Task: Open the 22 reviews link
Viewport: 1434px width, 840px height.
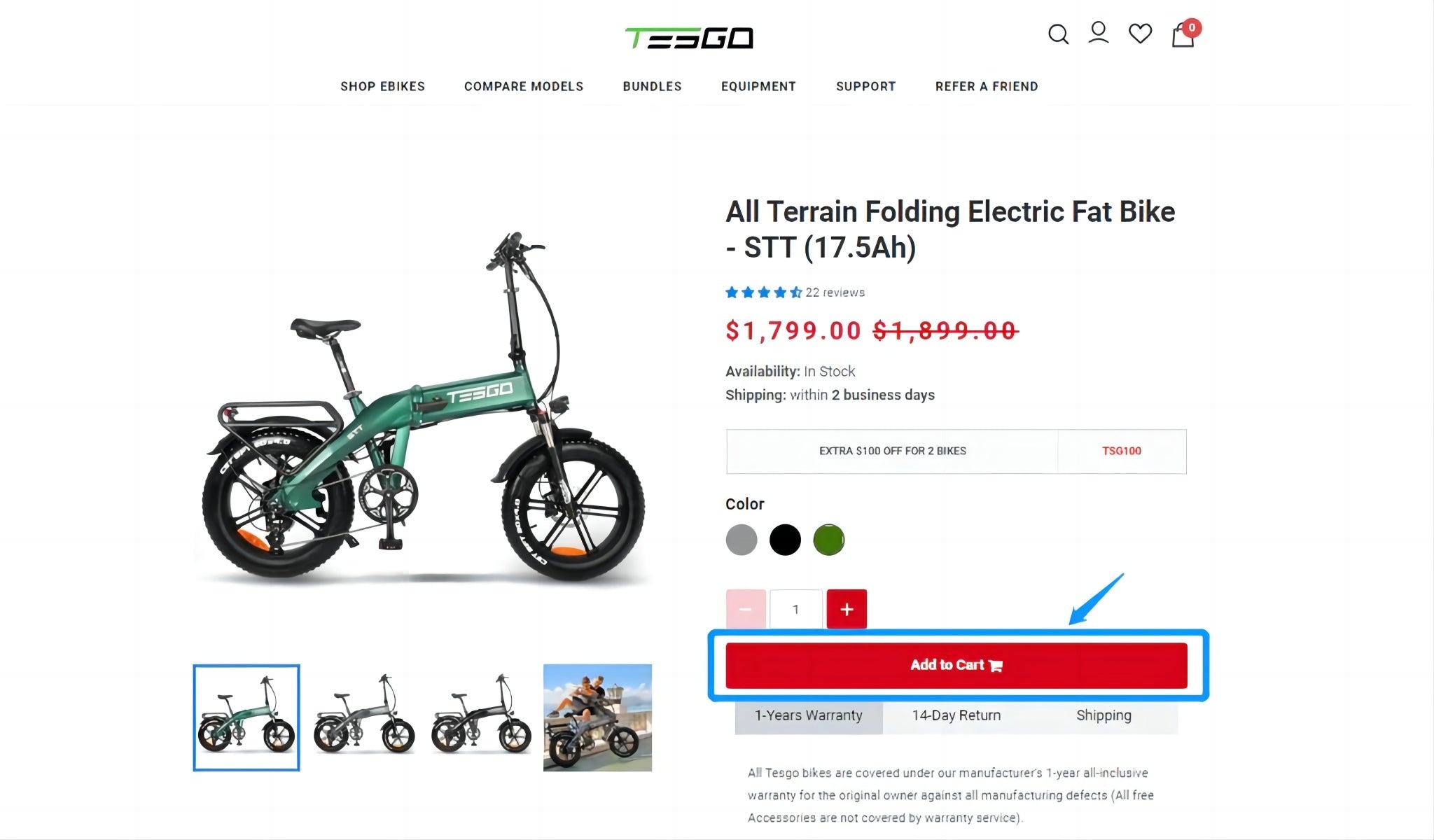Action: [x=835, y=293]
